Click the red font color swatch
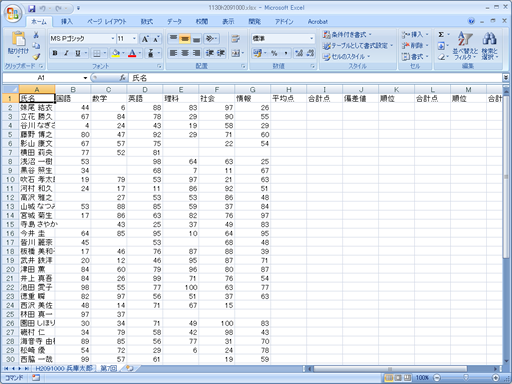The image size is (512, 384). [x=132, y=53]
